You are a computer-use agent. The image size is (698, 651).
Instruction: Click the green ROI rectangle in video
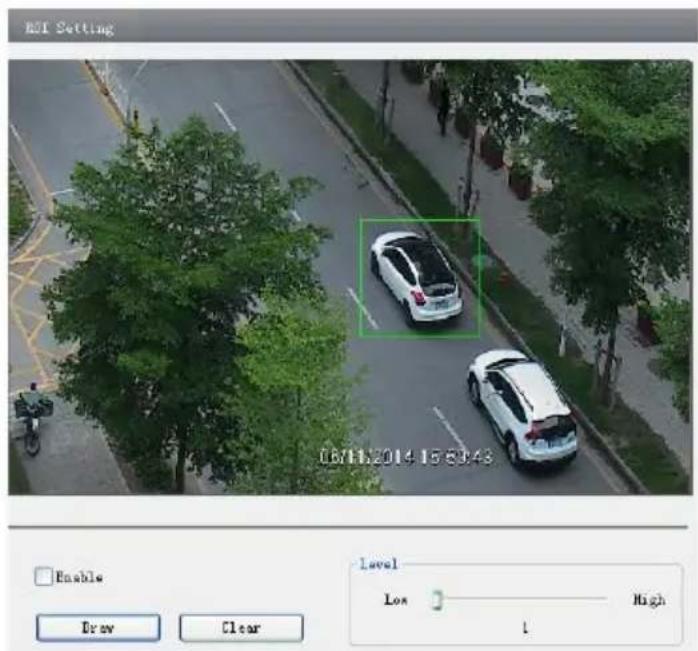[419, 277]
